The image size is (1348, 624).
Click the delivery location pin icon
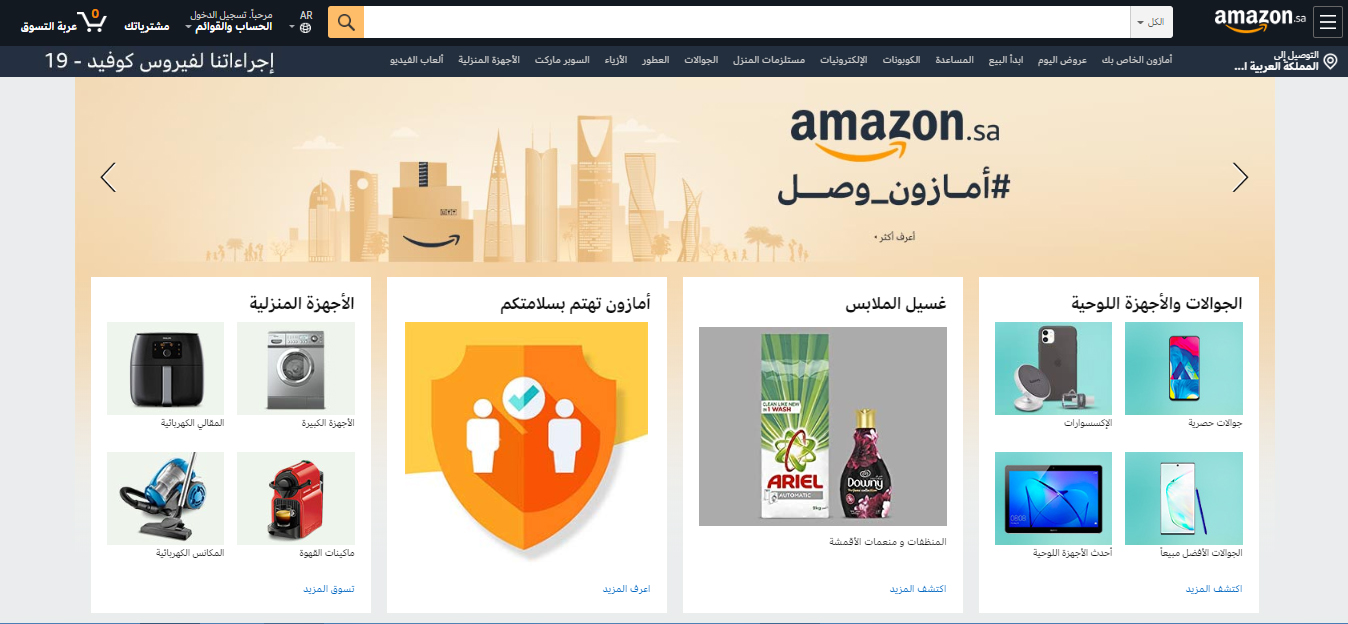coord(1330,62)
